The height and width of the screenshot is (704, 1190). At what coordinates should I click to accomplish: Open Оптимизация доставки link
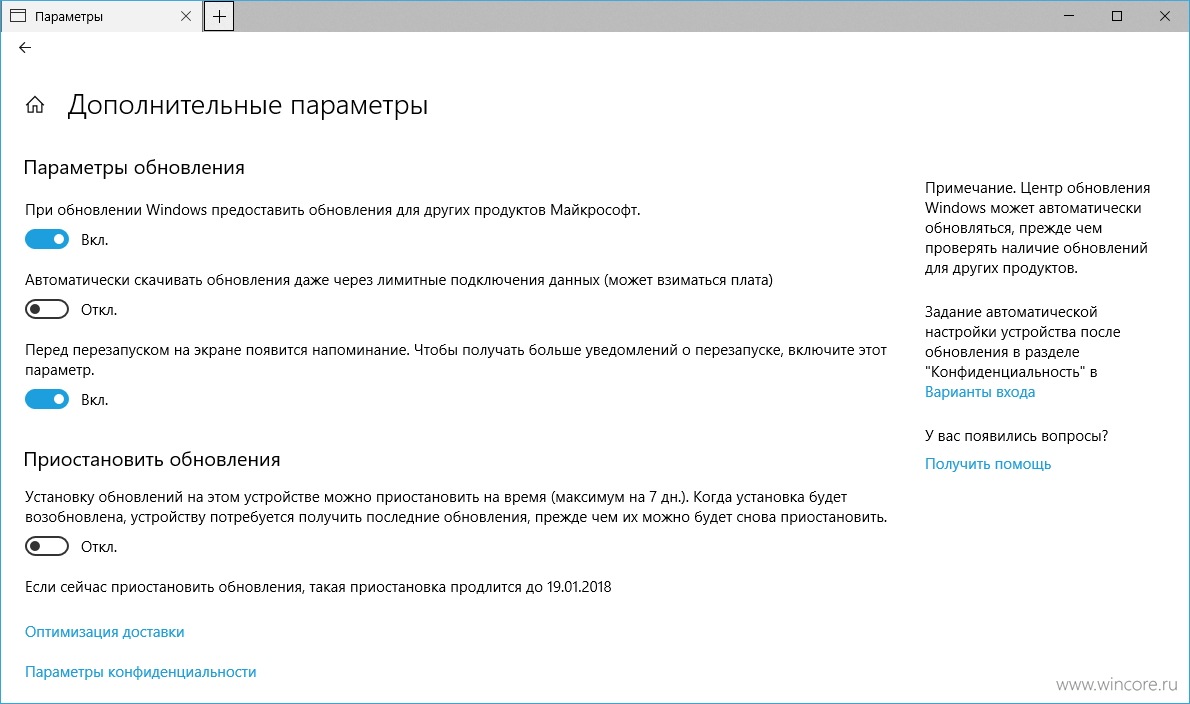pos(105,632)
